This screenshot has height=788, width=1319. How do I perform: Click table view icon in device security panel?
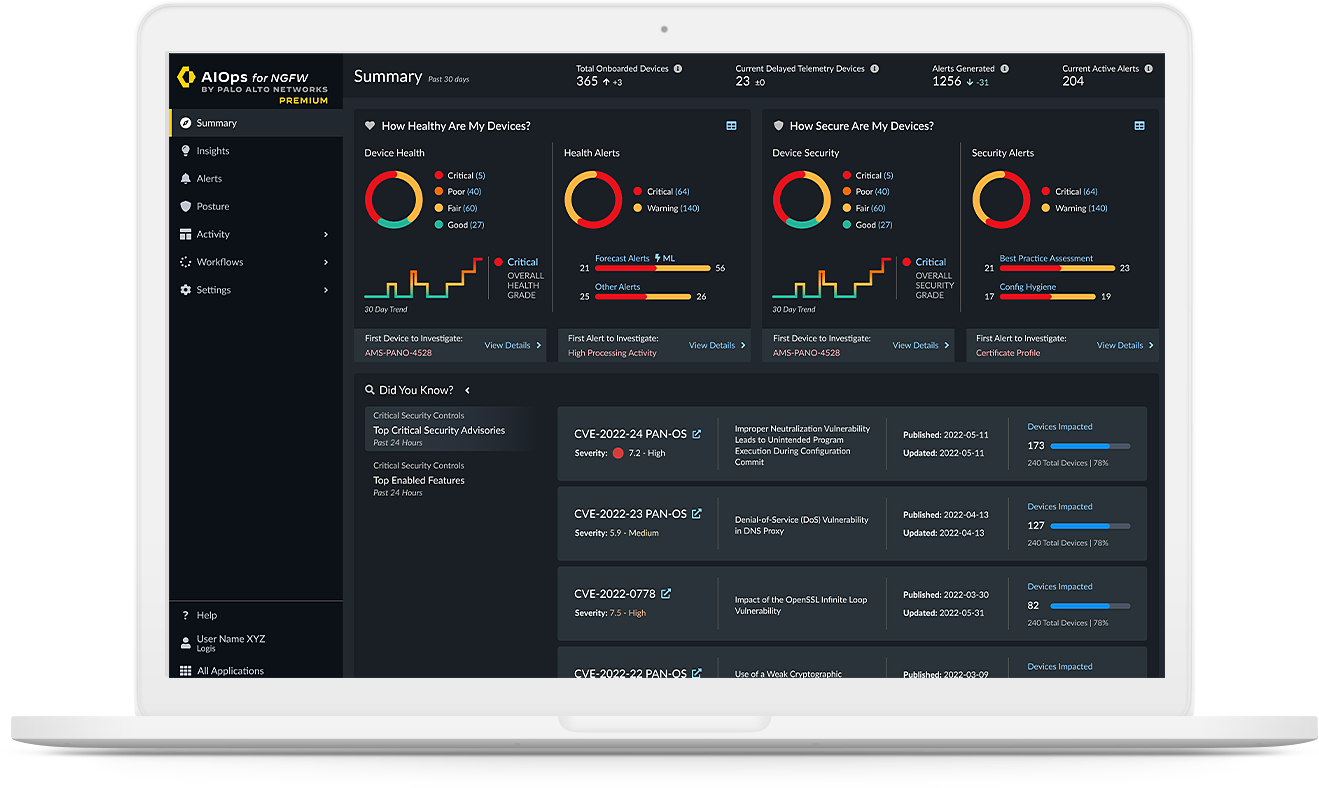click(1139, 126)
